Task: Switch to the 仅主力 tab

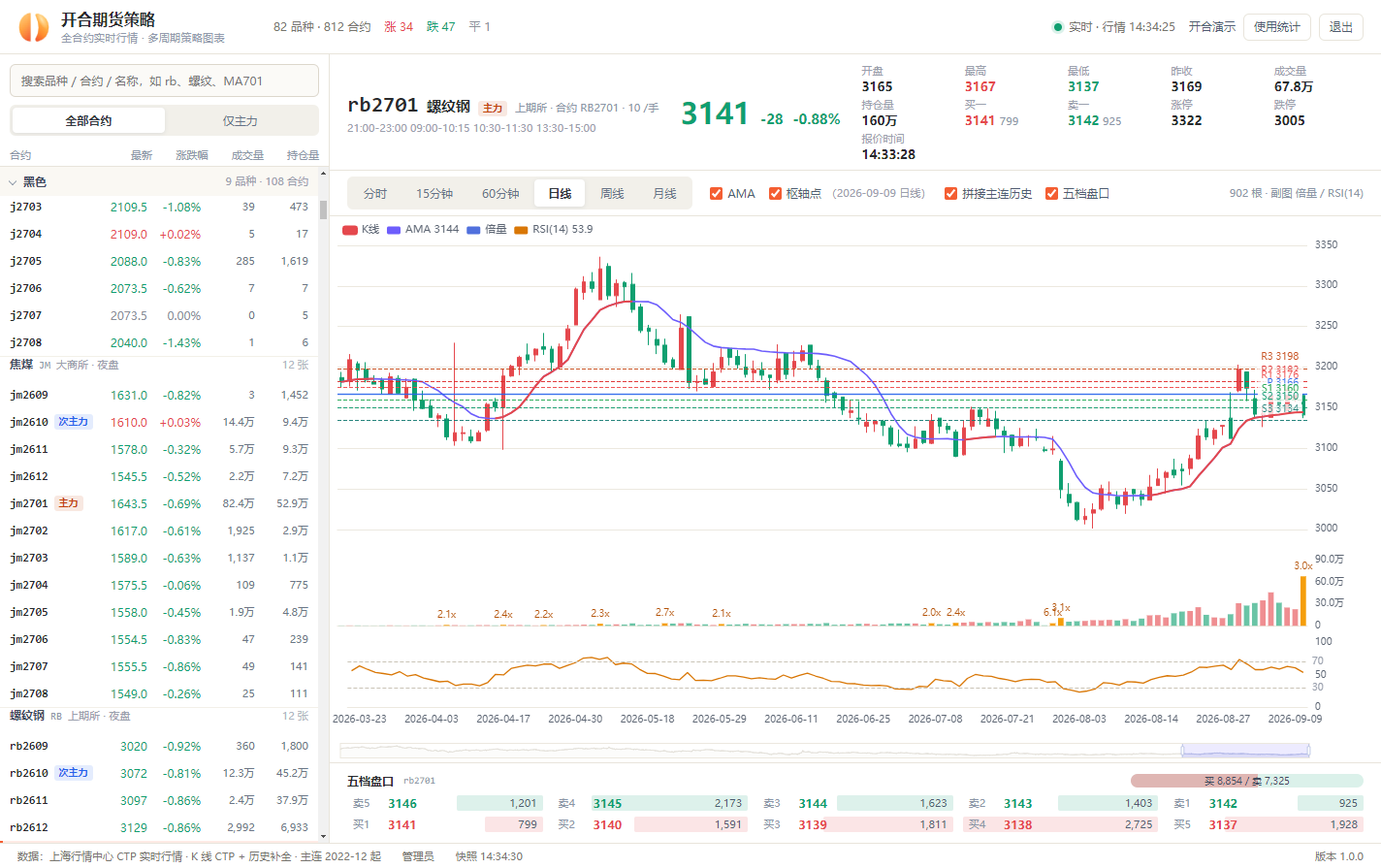Action: tap(241, 121)
